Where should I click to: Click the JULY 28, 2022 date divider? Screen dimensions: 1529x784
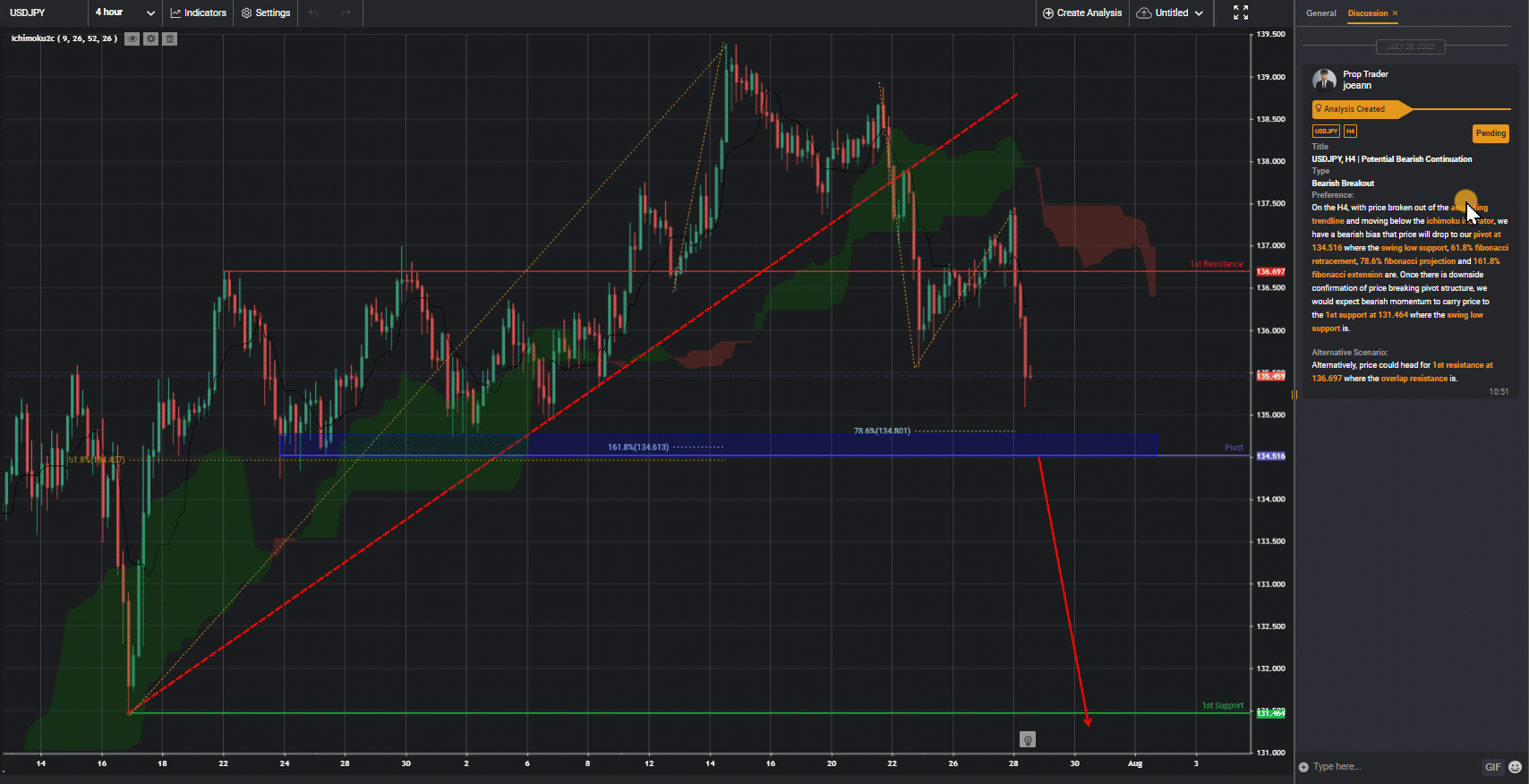click(1411, 47)
